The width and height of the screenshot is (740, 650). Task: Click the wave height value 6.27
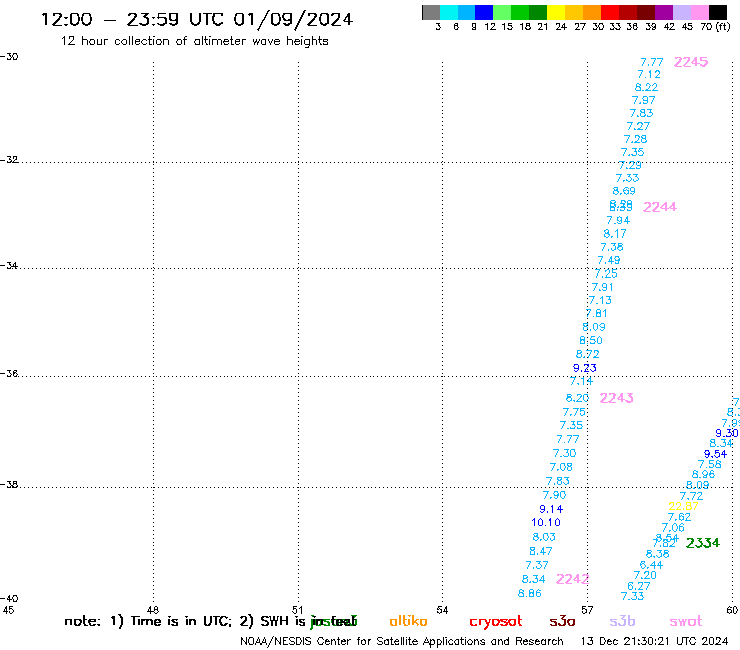point(639,586)
